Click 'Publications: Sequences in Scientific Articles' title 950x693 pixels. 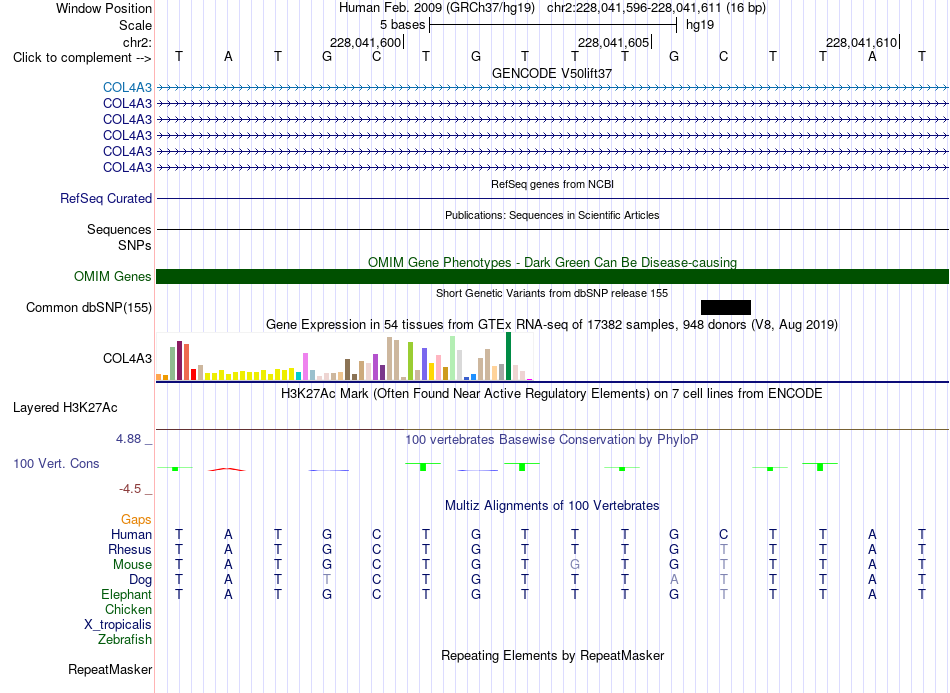[x=552, y=215]
